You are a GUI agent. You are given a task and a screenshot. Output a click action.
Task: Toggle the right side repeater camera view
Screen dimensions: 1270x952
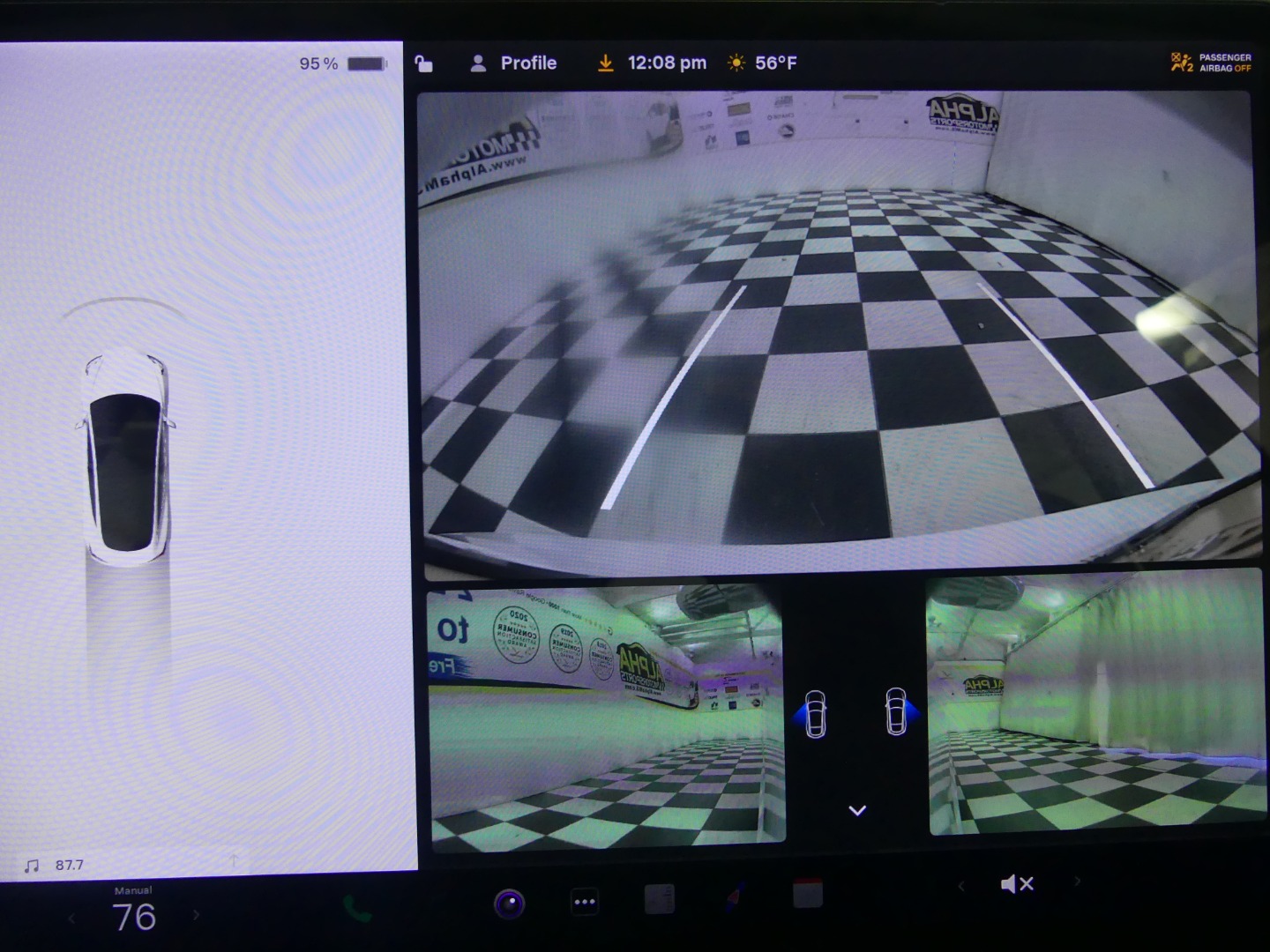[898, 711]
